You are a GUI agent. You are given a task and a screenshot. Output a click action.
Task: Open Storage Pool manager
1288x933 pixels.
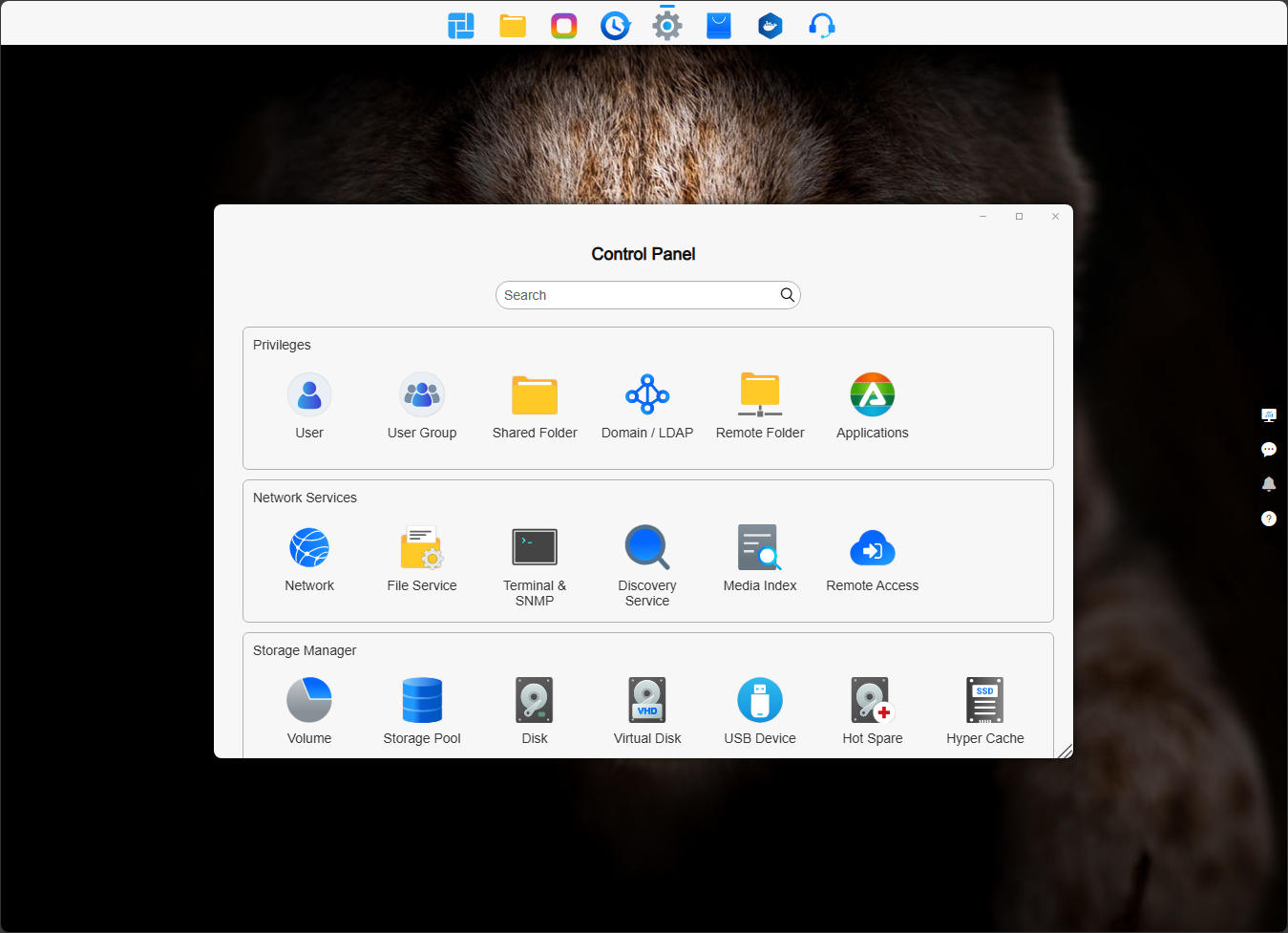click(422, 700)
